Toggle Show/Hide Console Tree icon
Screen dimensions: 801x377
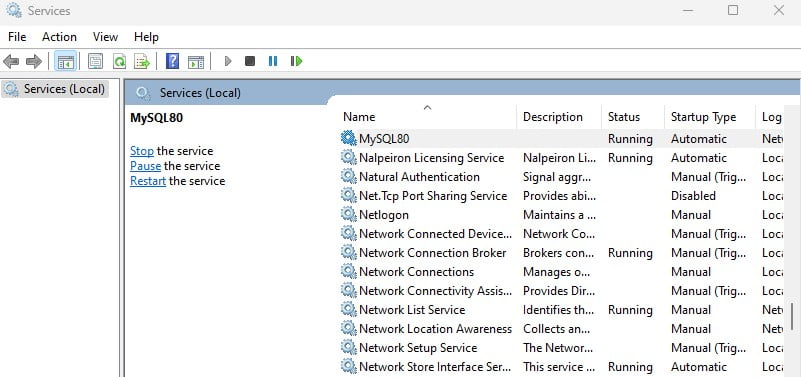(66, 62)
